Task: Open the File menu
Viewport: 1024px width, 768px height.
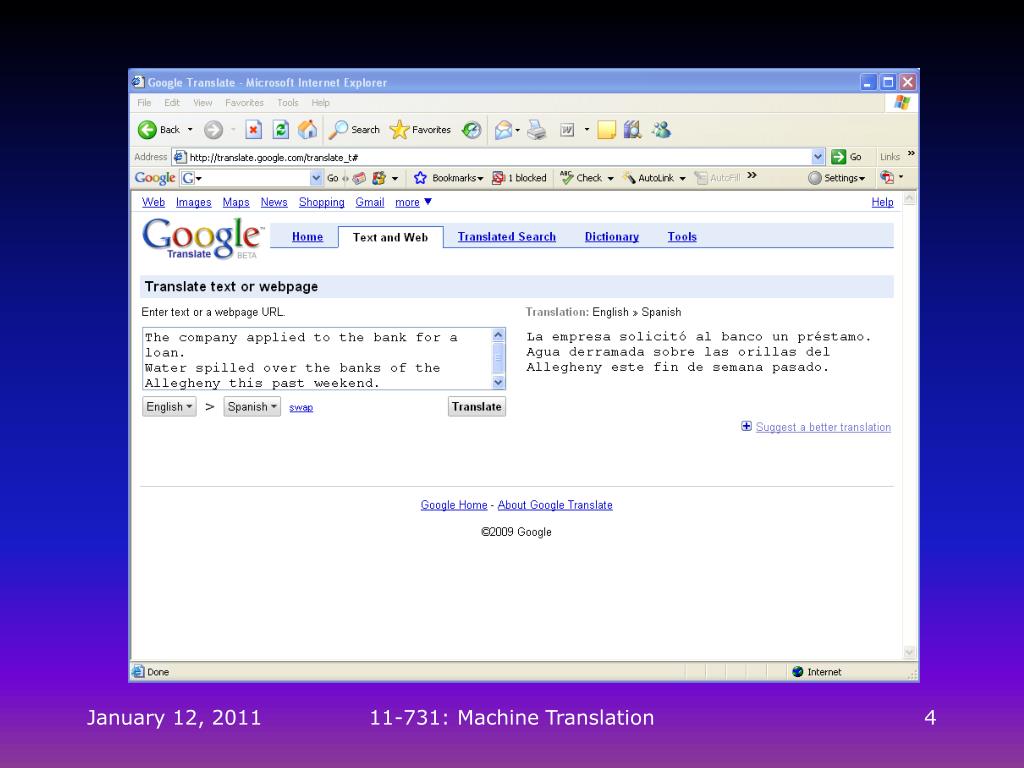Action: tap(144, 103)
